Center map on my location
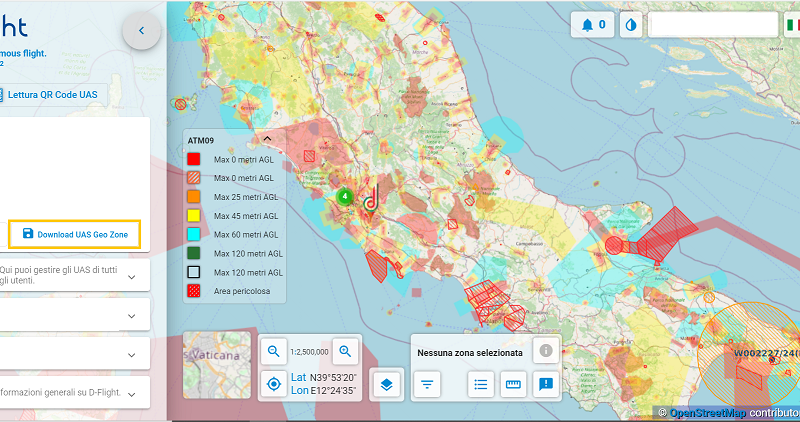The width and height of the screenshot is (800, 422). (x=273, y=384)
